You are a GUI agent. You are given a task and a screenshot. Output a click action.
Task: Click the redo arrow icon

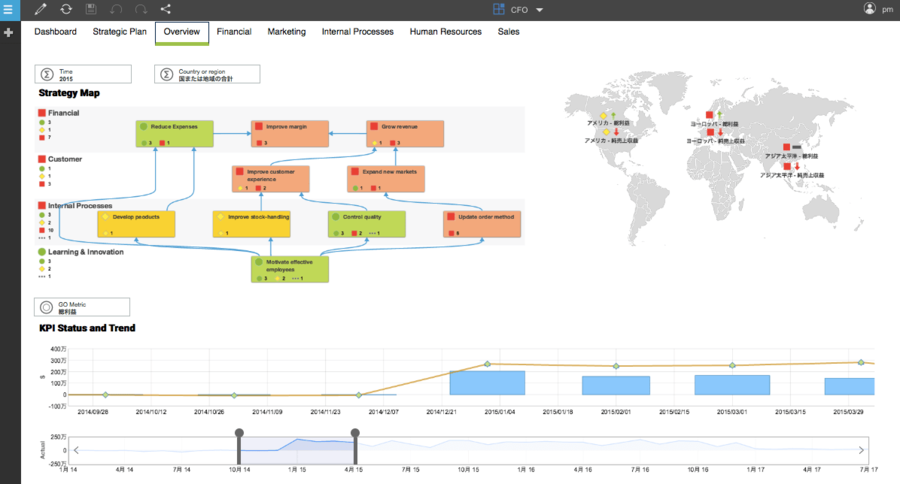tap(141, 9)
